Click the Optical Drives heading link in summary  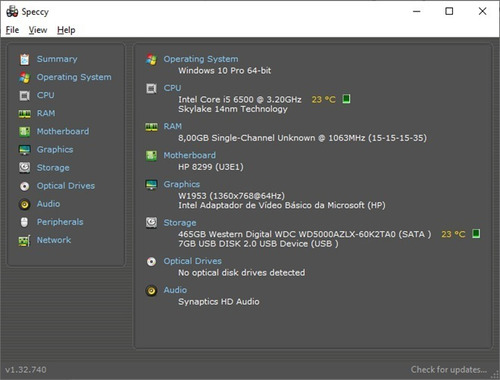coord(193,261)
